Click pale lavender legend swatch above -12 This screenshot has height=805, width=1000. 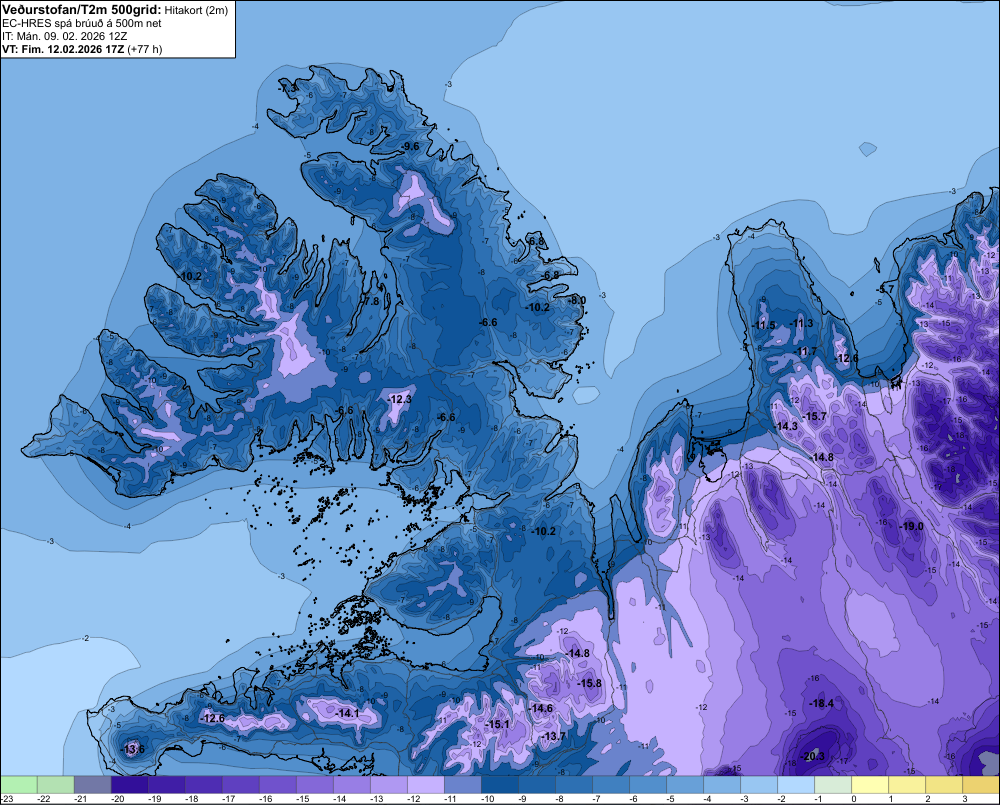pyautogui.click(x=426, y=784)
